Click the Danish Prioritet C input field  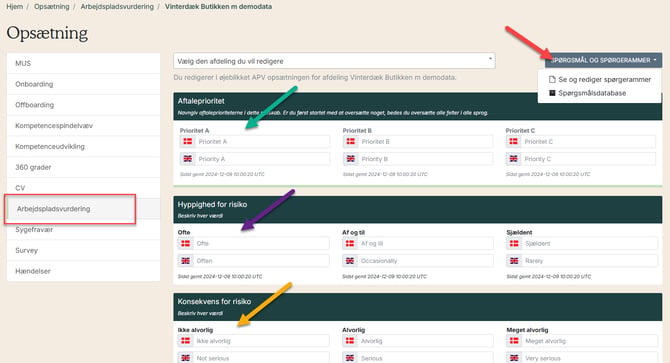[x=588, y=141]
